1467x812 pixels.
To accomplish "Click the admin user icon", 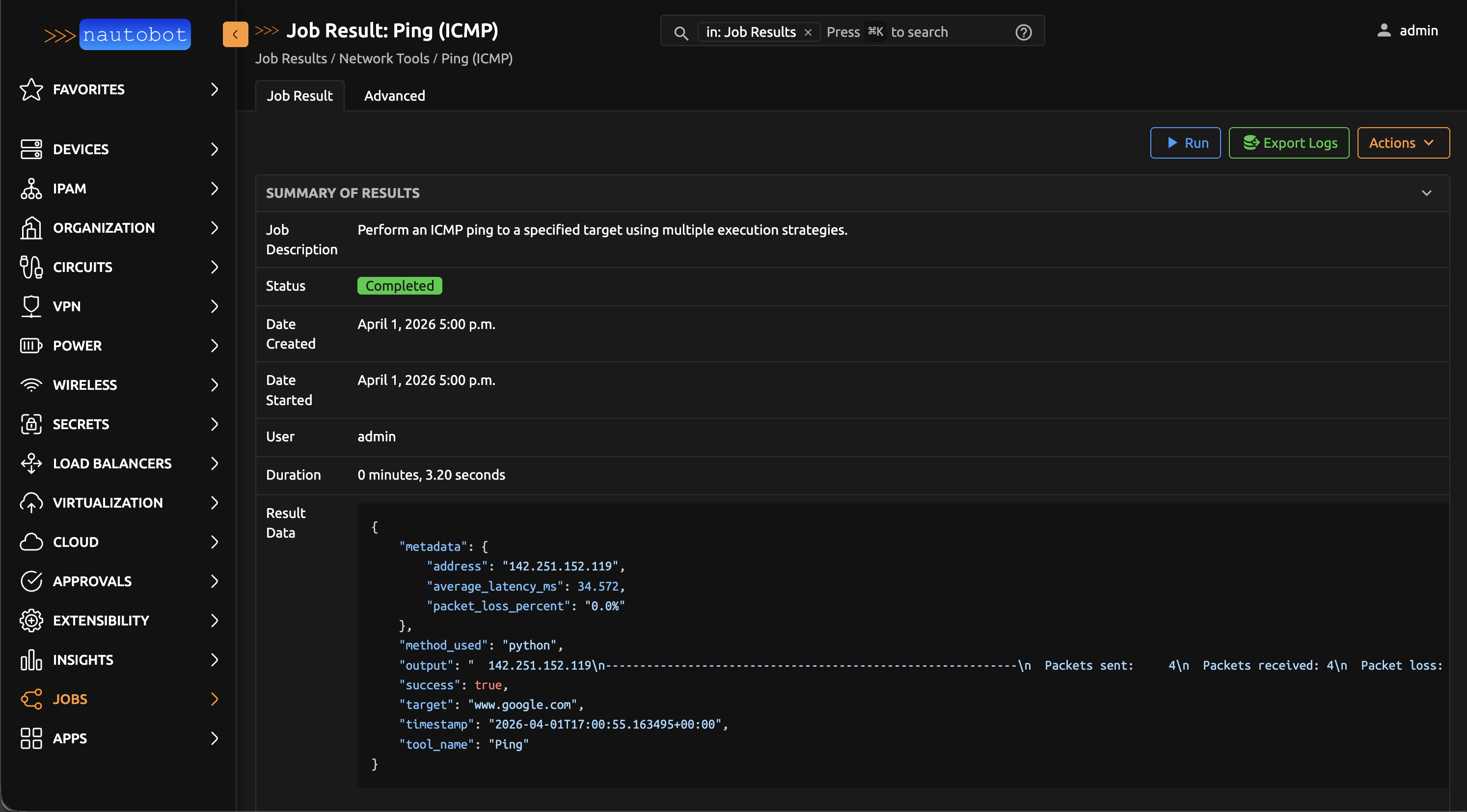I will [x=1383, y=31].
